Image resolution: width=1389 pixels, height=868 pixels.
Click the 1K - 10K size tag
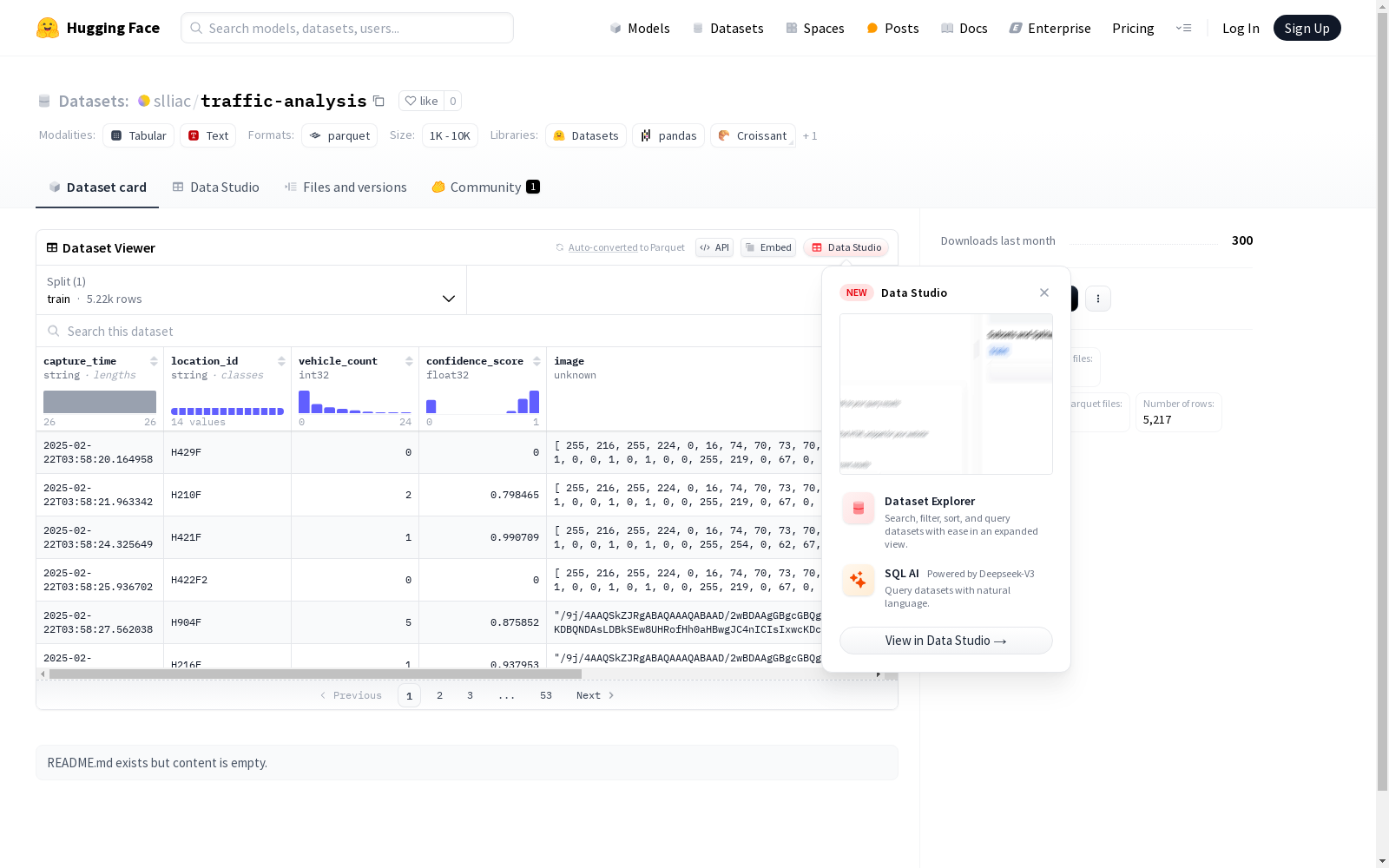[450, 135]
